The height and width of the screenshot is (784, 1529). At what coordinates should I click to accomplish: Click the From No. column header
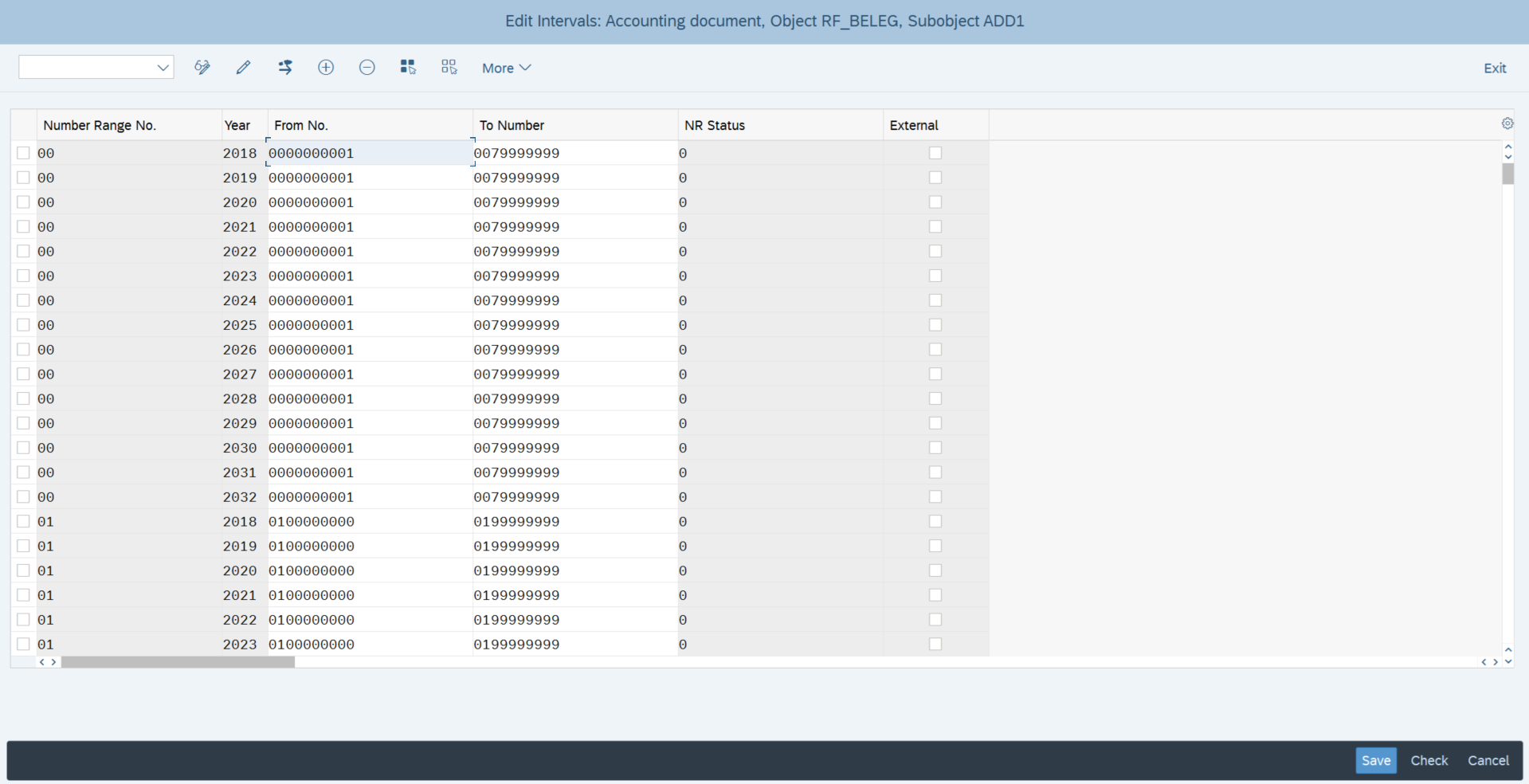click(x=370, y=125)
